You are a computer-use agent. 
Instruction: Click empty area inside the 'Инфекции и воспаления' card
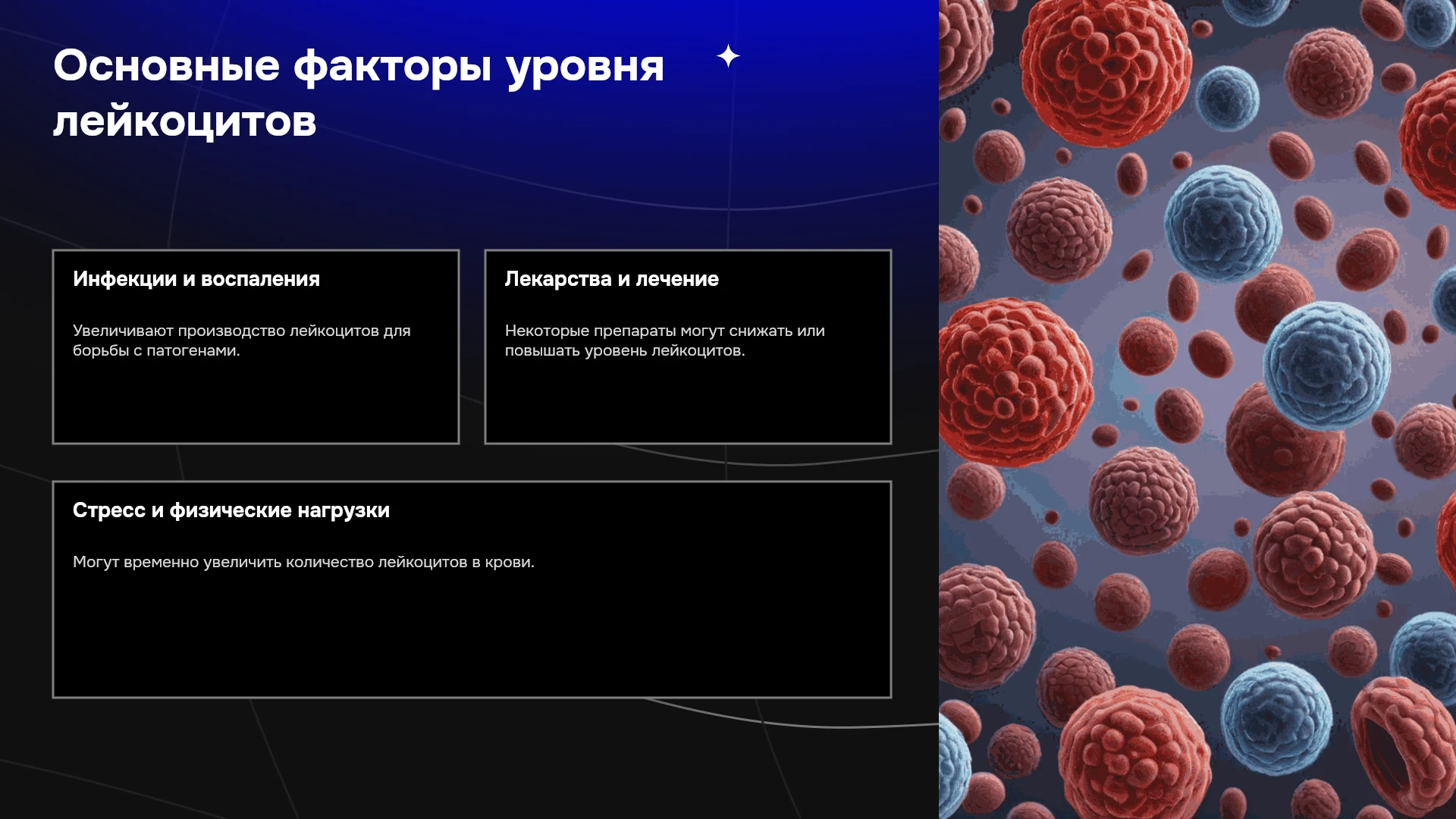(256, 402)
